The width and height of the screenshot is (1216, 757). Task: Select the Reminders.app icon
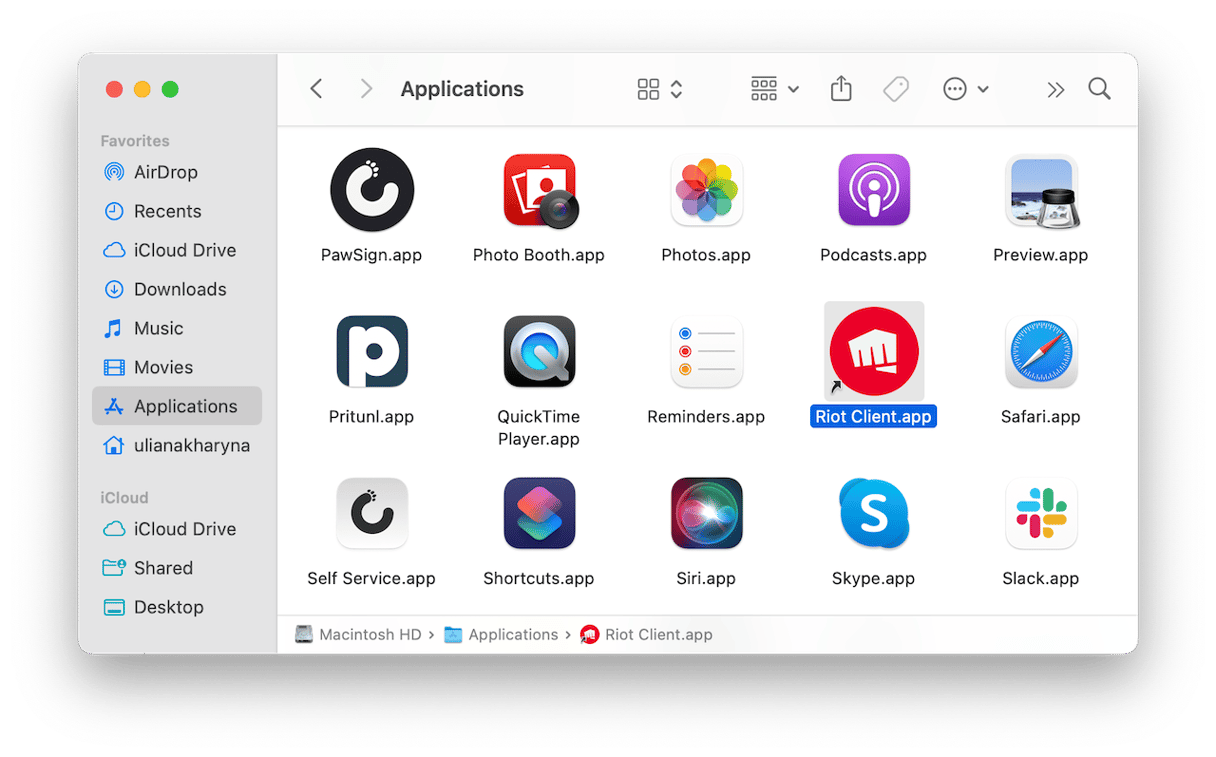[x=706, y=352]
